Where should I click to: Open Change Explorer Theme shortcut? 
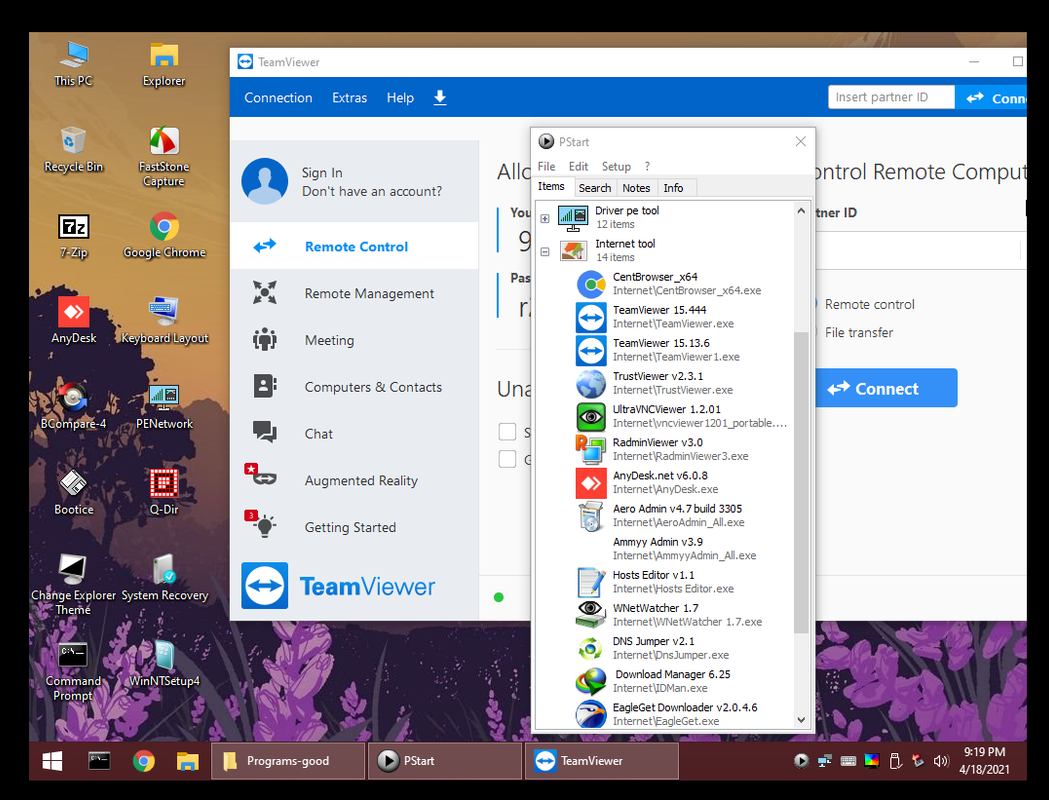[74, 585]
